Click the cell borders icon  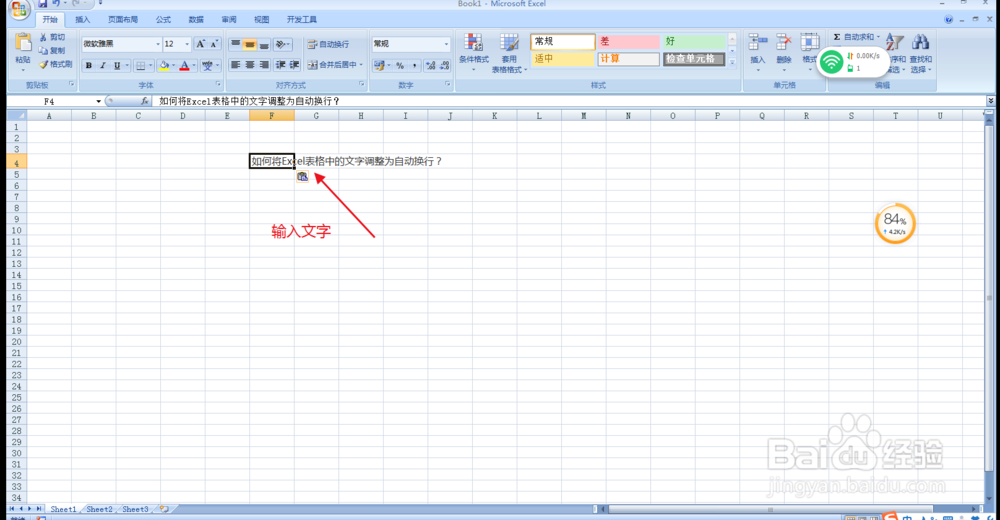pyautogui.click(x=140, y=65)
